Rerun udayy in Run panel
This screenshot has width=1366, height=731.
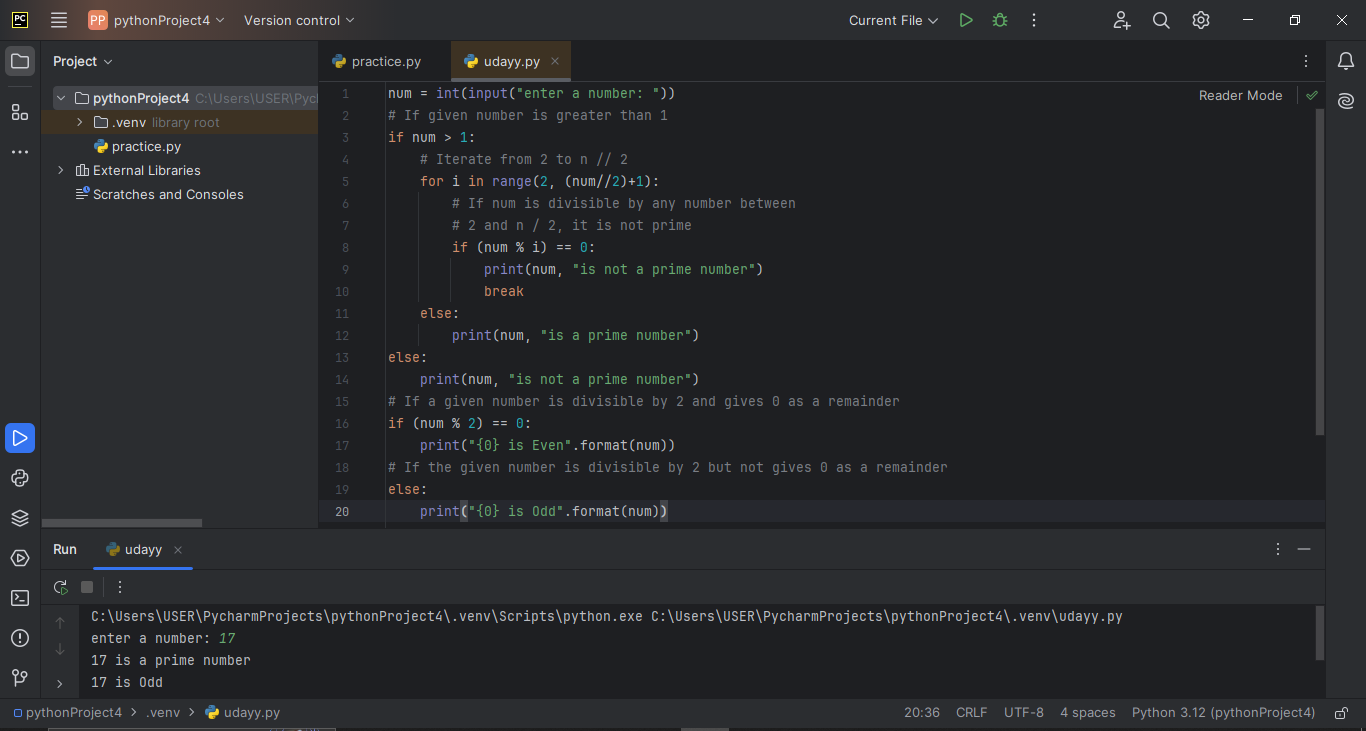click(x=61, y=587)
